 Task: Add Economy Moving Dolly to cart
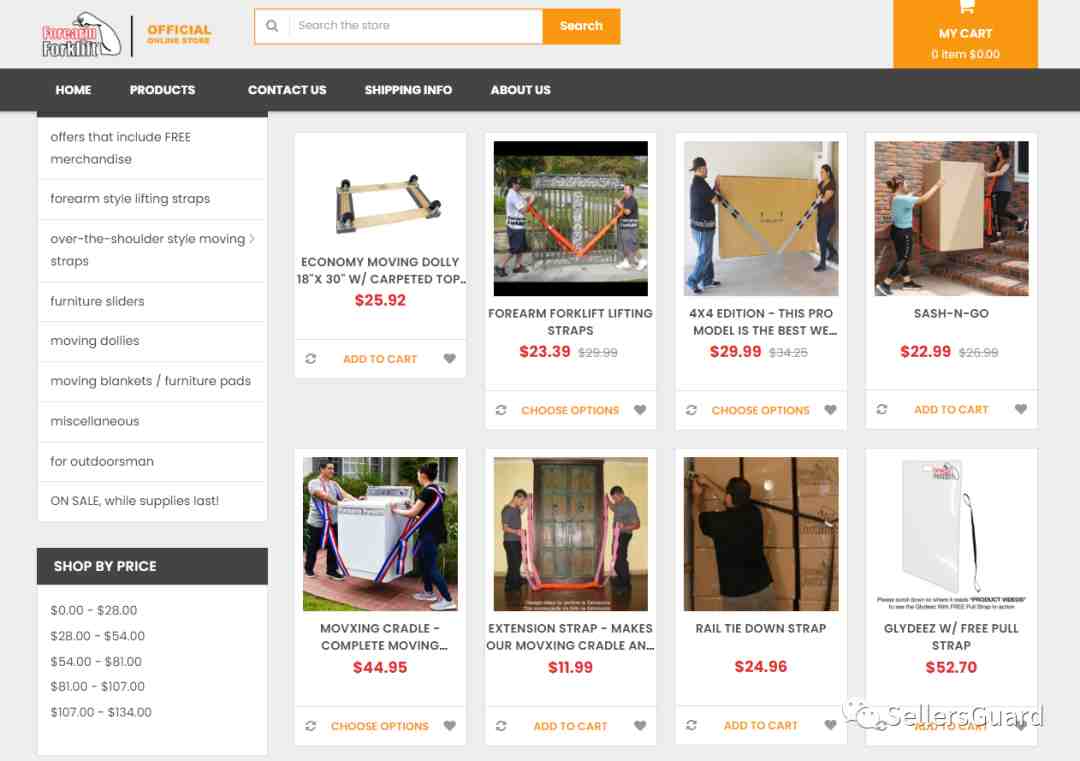[x=380, y=359]
